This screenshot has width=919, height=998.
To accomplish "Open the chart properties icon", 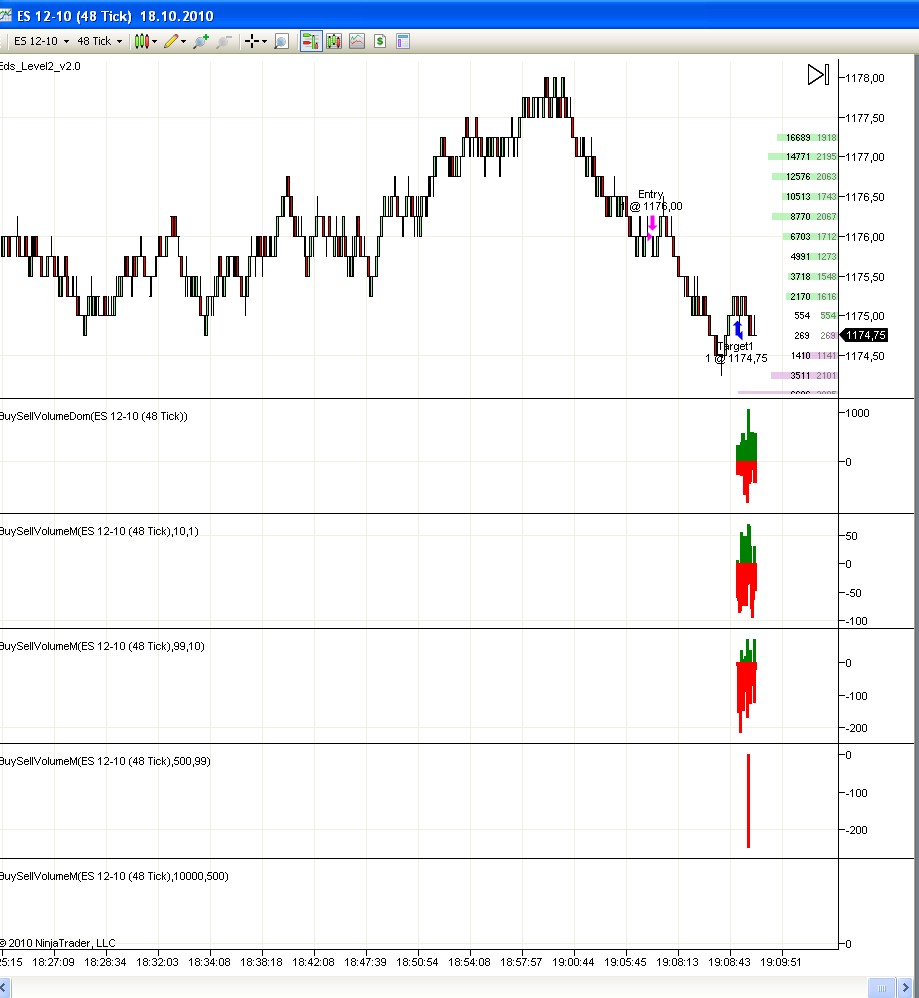I will (x=403, y=41).
